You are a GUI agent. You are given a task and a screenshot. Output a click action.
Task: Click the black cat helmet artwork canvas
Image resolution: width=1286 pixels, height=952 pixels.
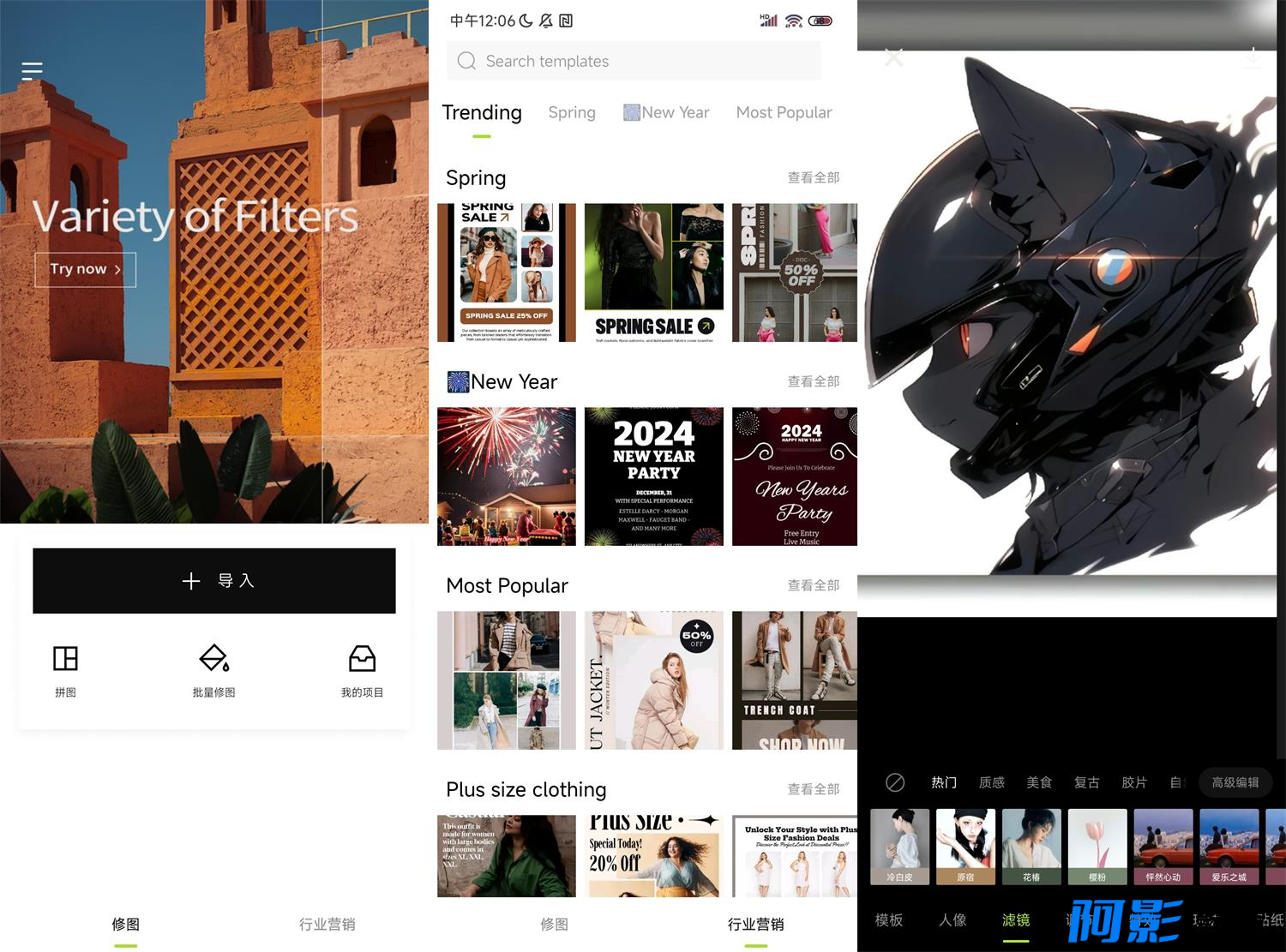pyautogui.click(x=1067, y=313)
